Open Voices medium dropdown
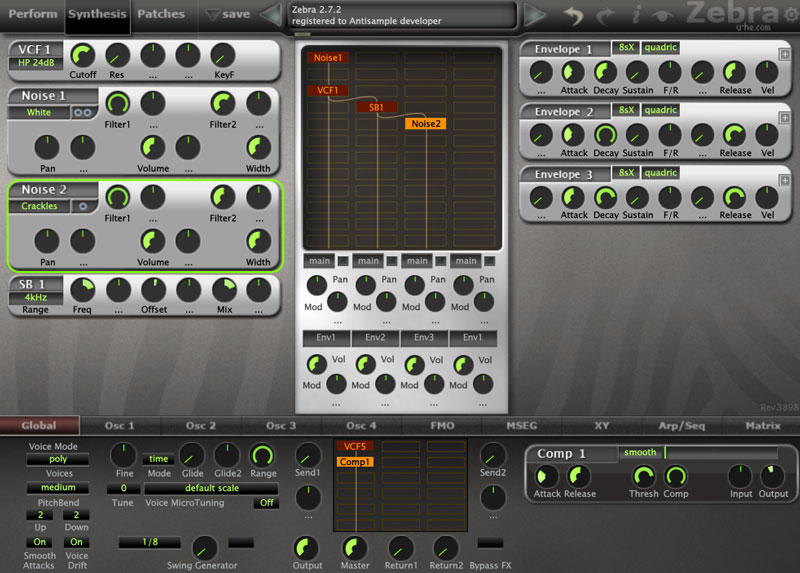This screenshot has height=573, width=800. coord(58,488)
